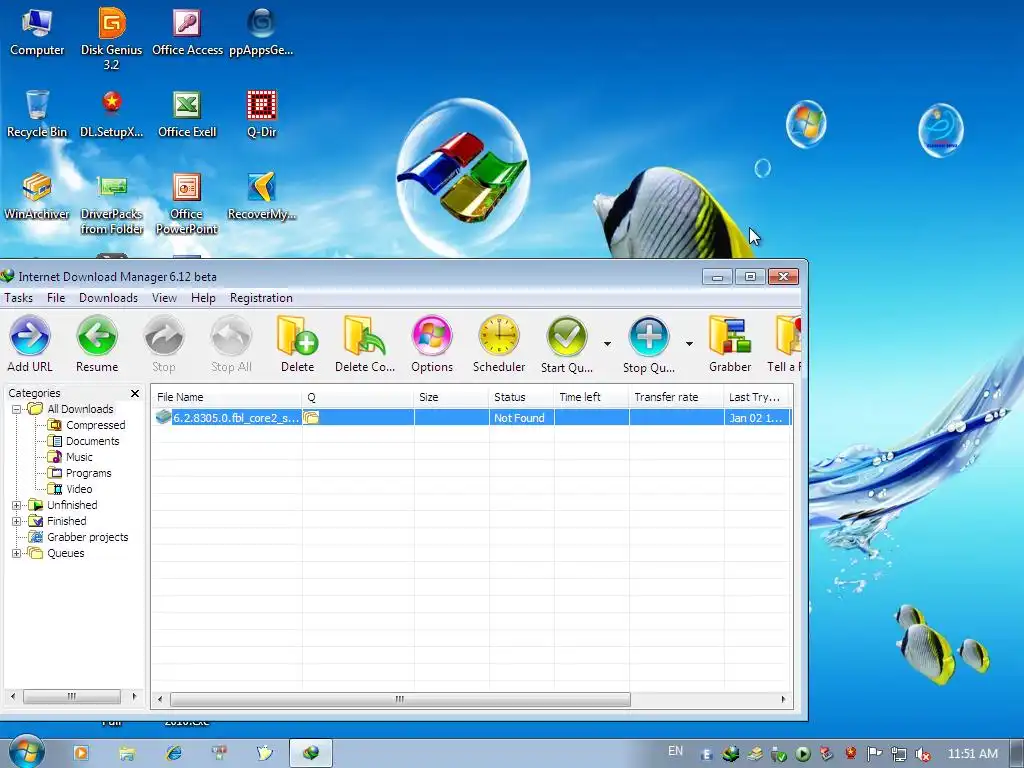The image size is (1024, 768).
Task: Open Start Queue dropdown arrow
Action: tap(607, 344)
